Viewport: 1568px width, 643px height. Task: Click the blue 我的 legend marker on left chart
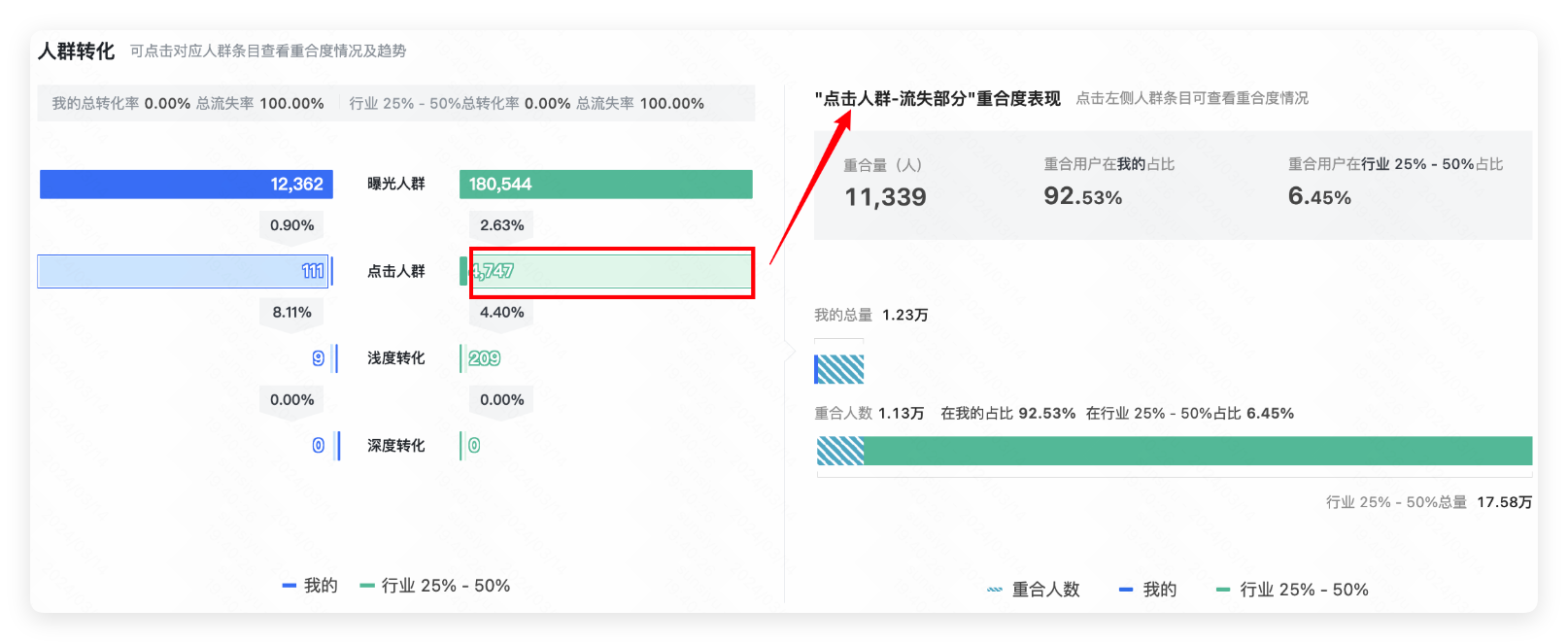[289, 585]
